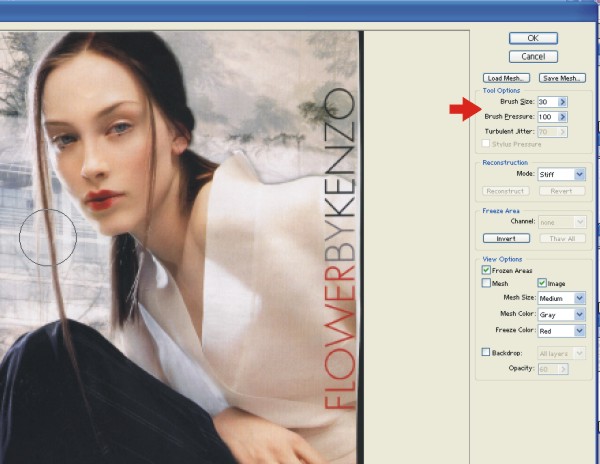Open the Brush Size slider arrow

point(562,102)
